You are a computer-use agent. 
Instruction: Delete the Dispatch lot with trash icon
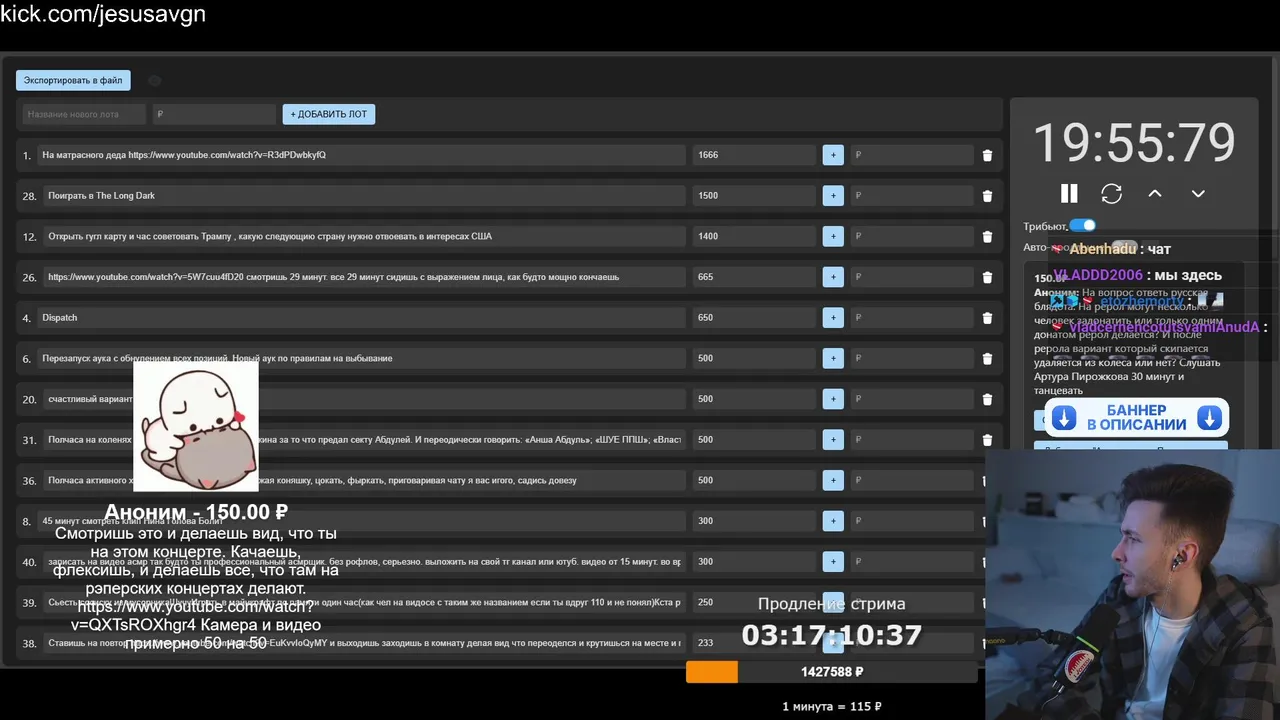coord(987,318)
